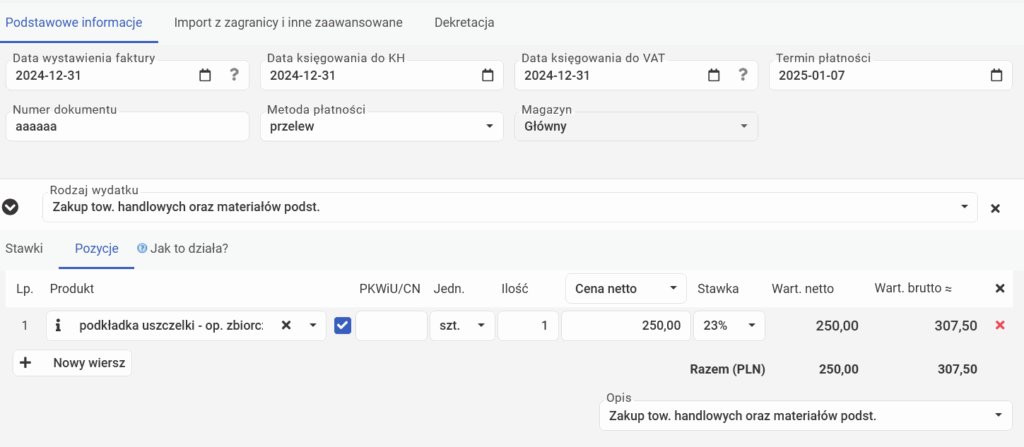
Task: Clear the selected product name
Action: coord(285,325)
